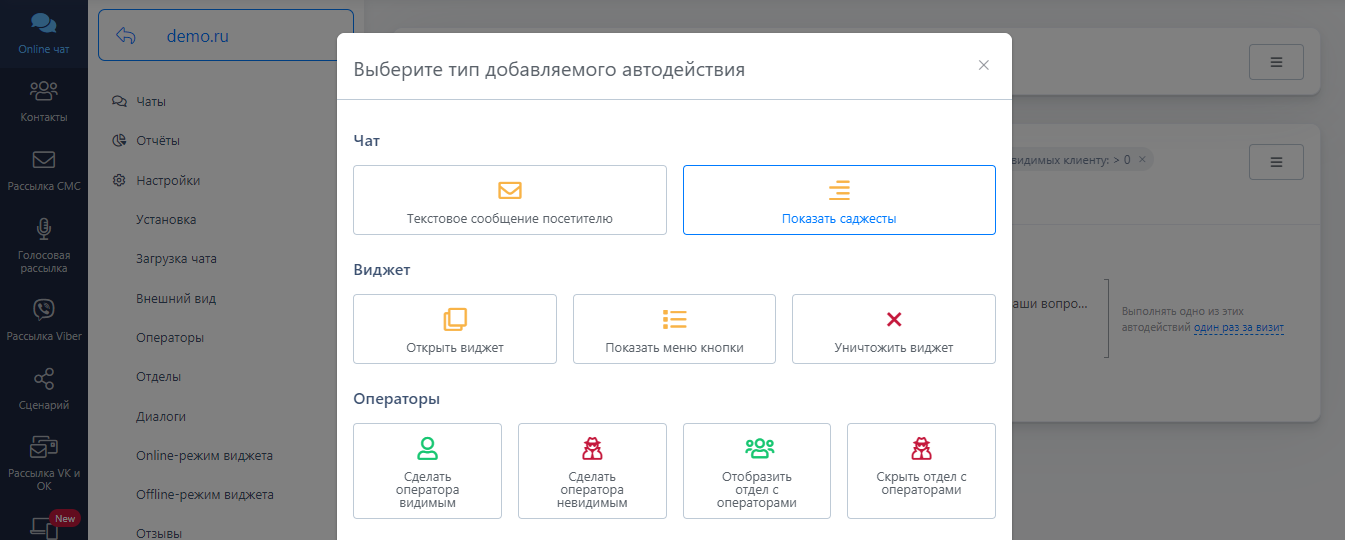
Task: Open Чаты in the side menu
Action: [x=151, y=101]
